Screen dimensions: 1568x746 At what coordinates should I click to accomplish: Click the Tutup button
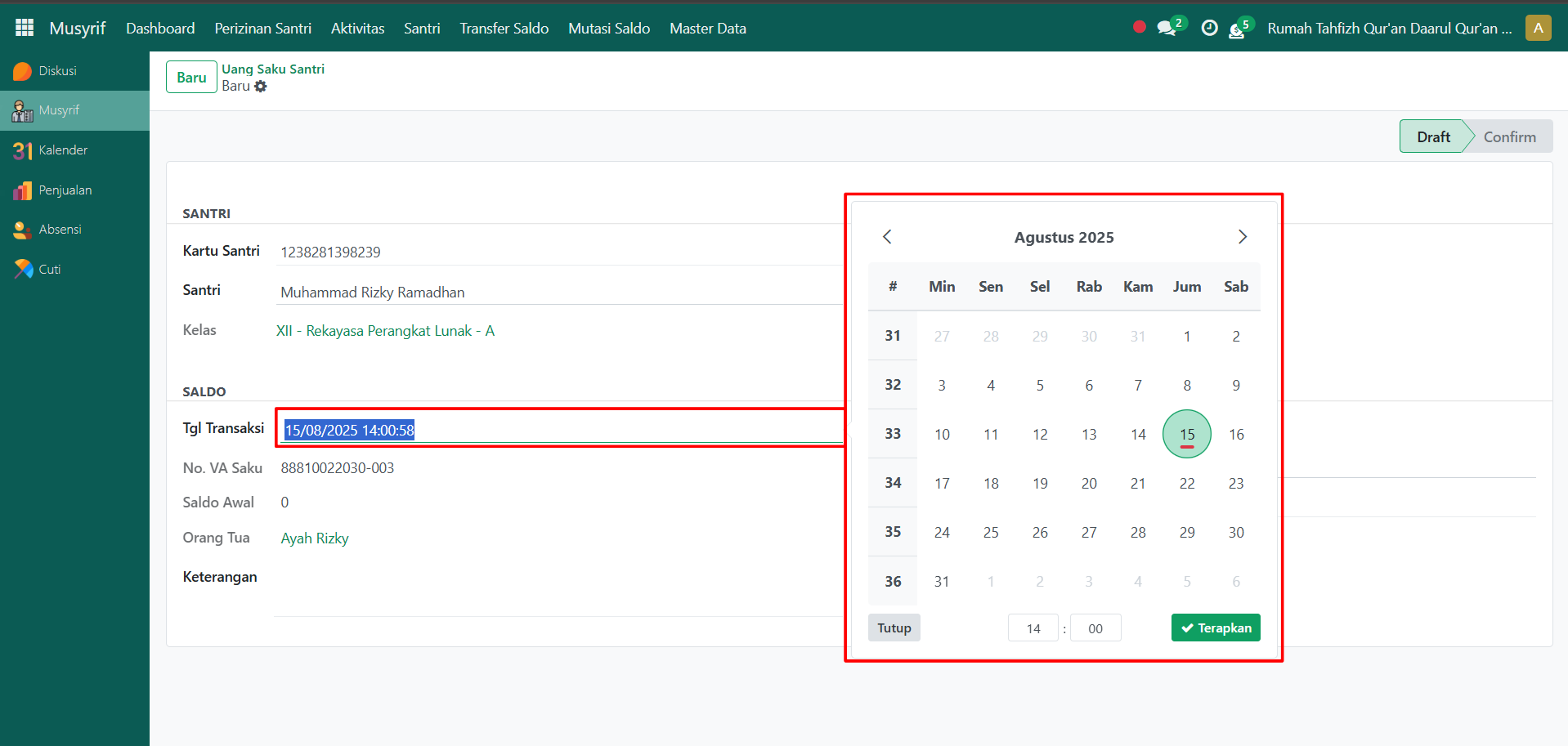(x=894, y=628)
